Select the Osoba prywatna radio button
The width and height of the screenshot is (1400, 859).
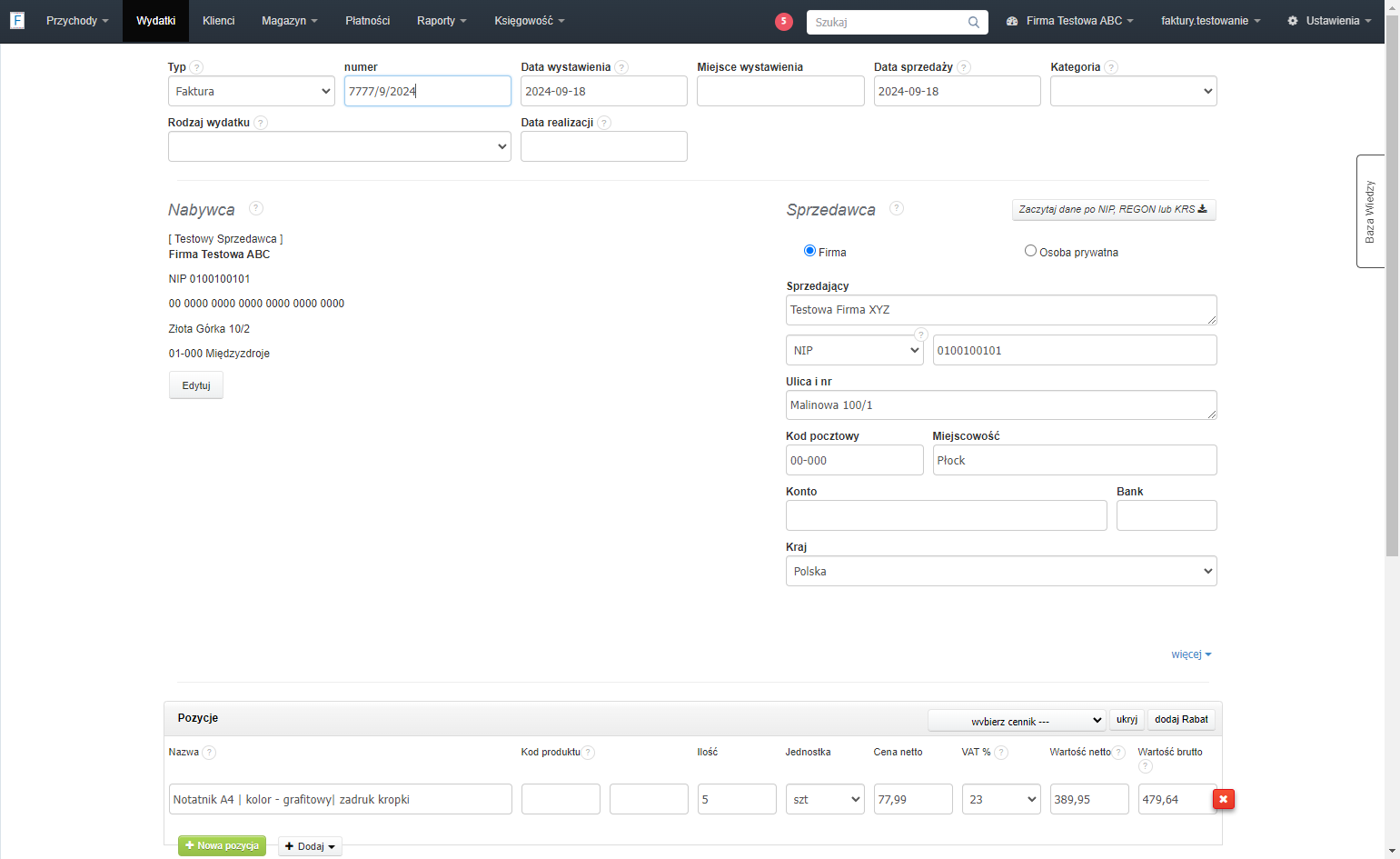point(1030,251)
